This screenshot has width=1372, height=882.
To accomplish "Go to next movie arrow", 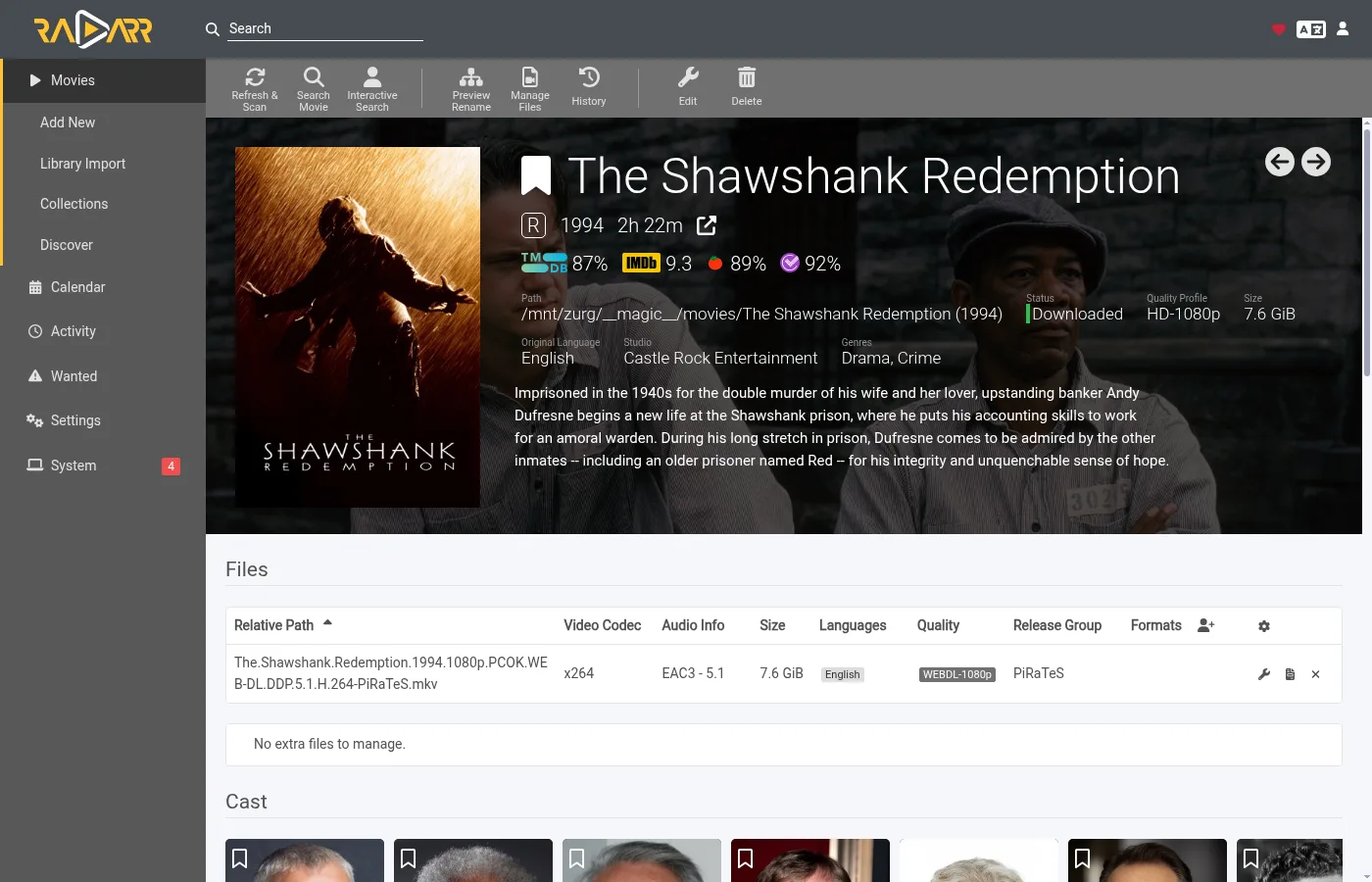I will click(x=1316, y=162).
